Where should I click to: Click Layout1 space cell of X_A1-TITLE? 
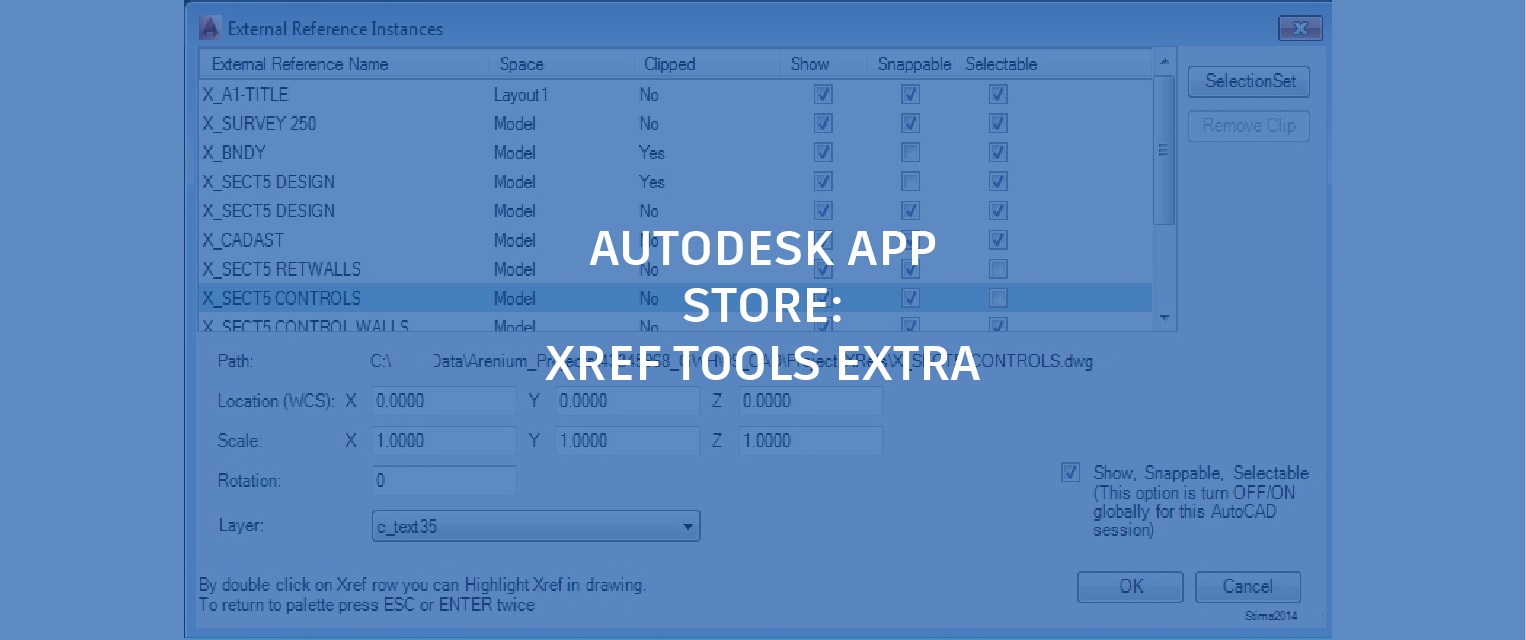[x=521, y=95]
